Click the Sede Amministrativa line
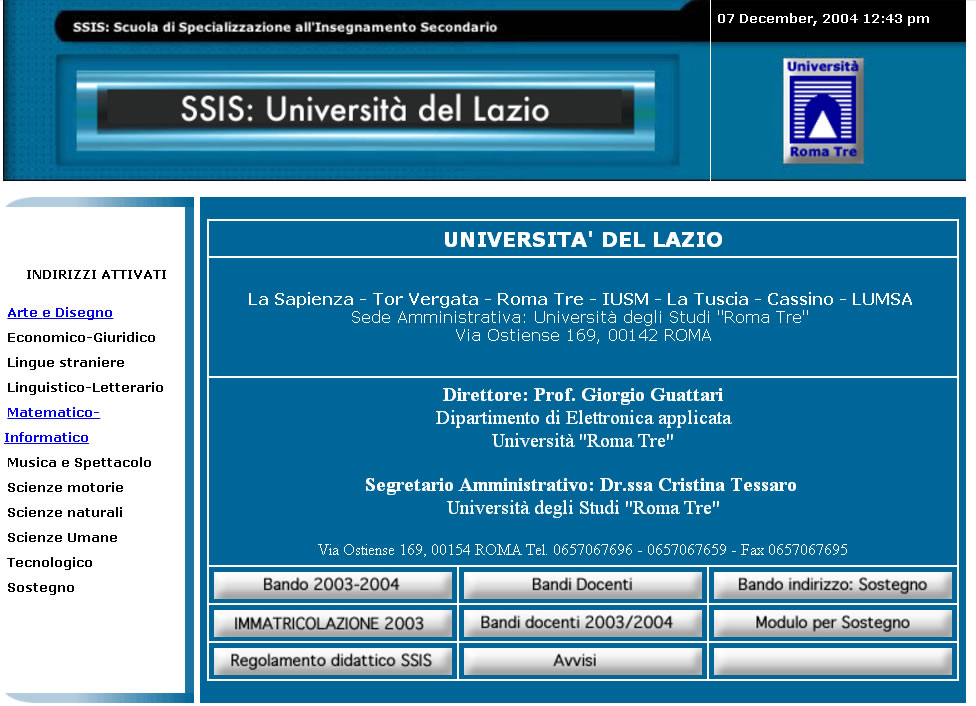 click(580, 318)
